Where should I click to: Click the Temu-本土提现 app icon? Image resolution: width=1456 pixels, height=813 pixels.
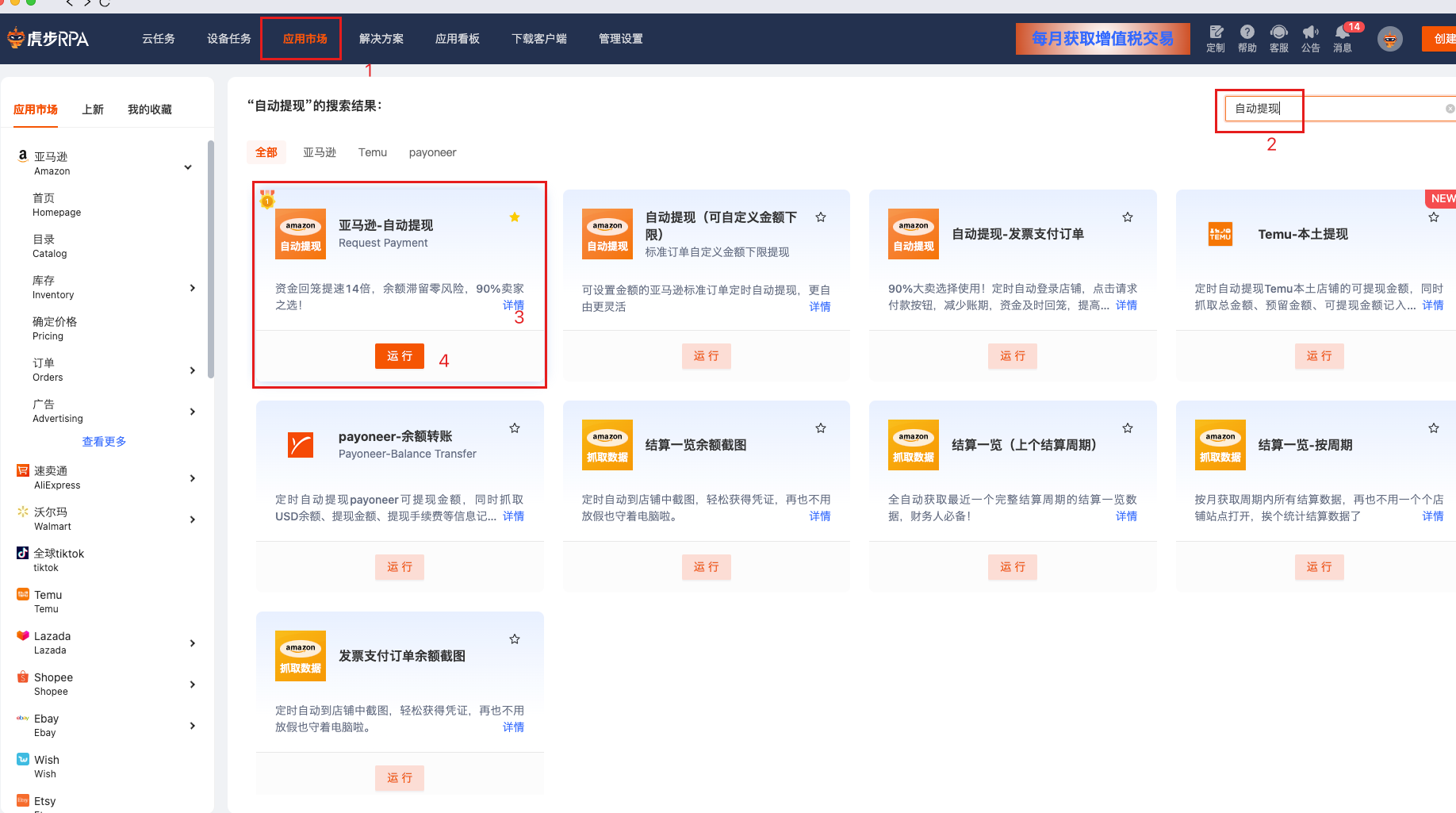[1220, 234]
